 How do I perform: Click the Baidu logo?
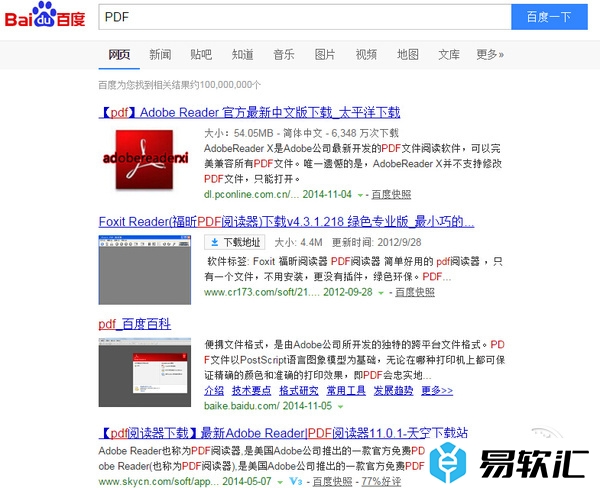45,15
